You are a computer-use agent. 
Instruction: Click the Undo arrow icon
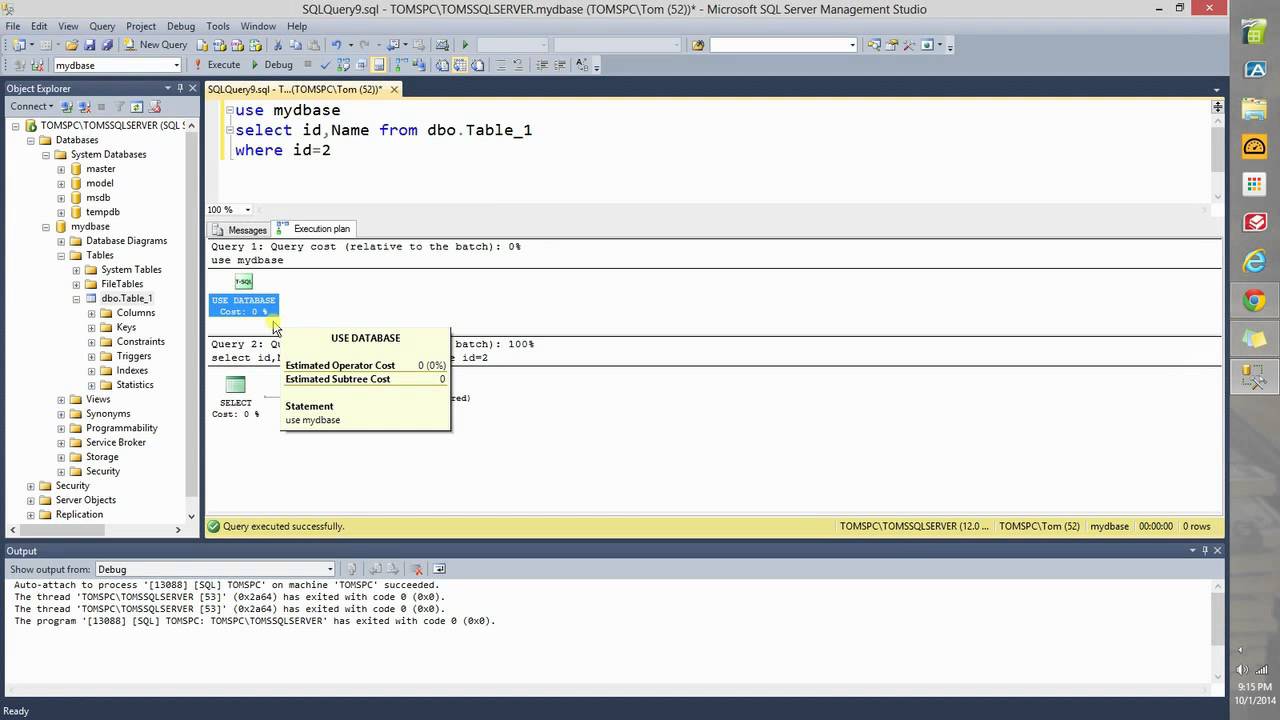coord(336,44)
